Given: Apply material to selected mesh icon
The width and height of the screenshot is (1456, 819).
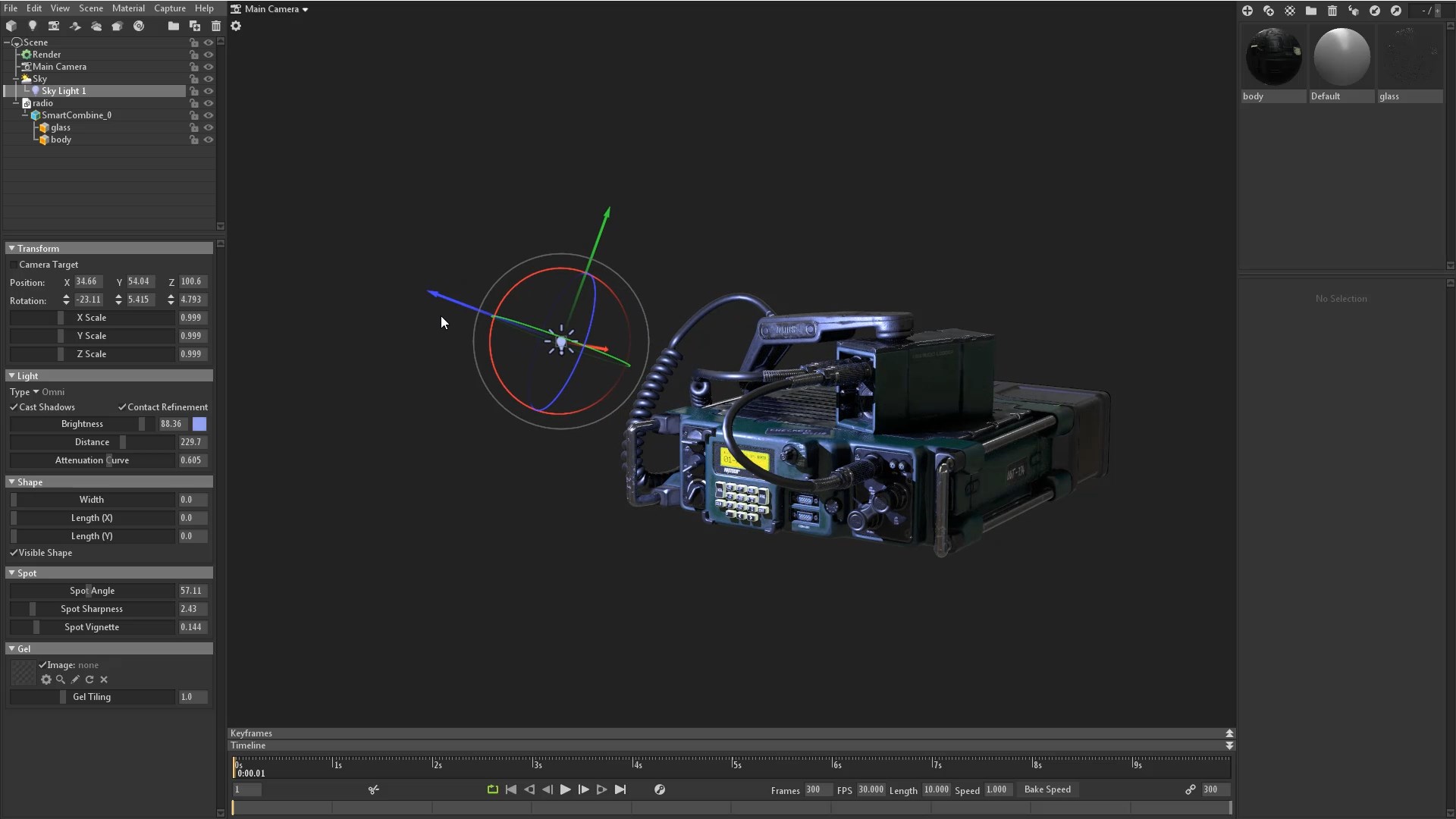Looking at the screenshot, I should click(x=1354, y=11).
